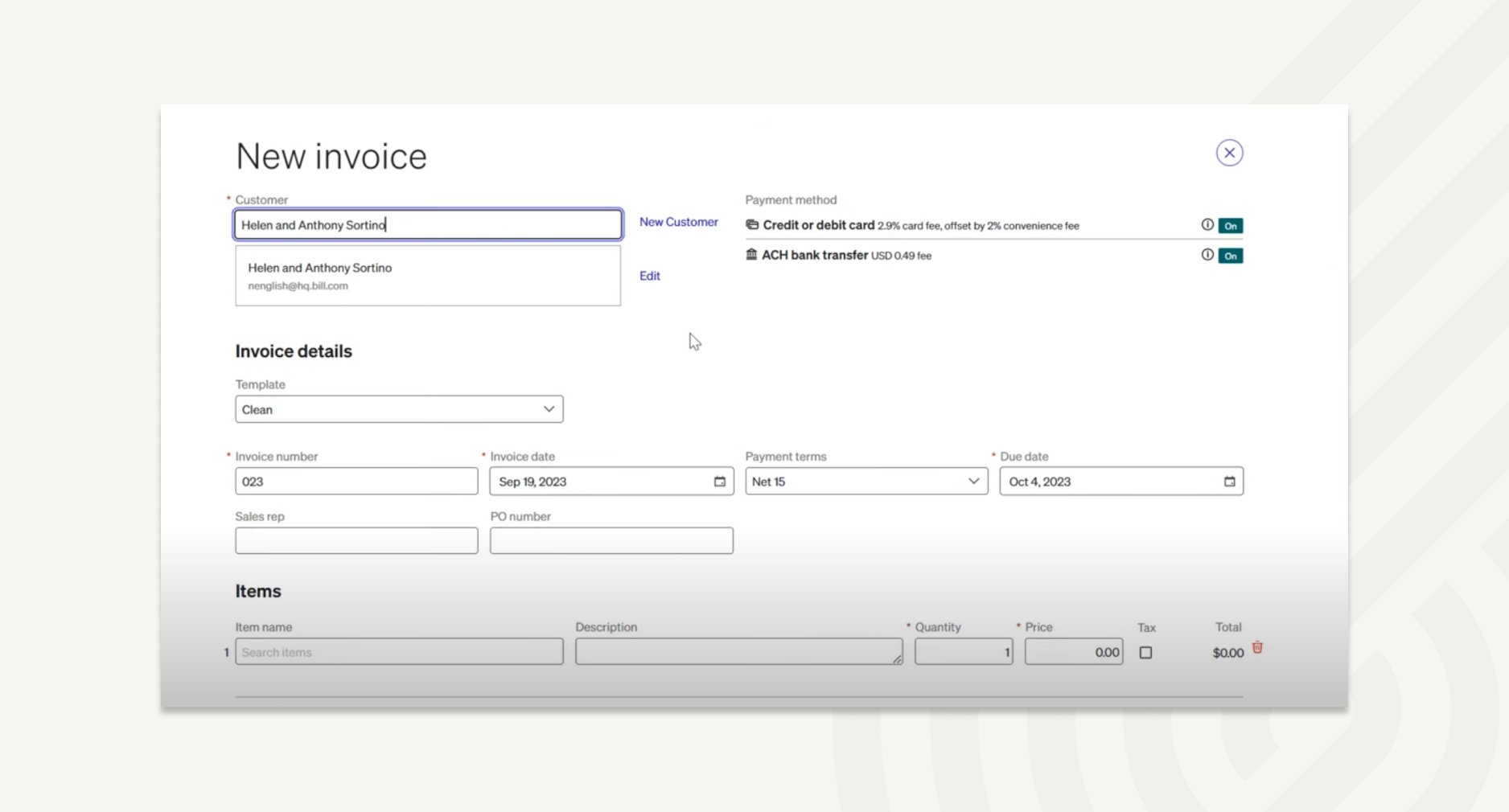Screen dimensions: 1509x812
Task: Click the USD 0.49 fee text
Action: click(901, 256)
